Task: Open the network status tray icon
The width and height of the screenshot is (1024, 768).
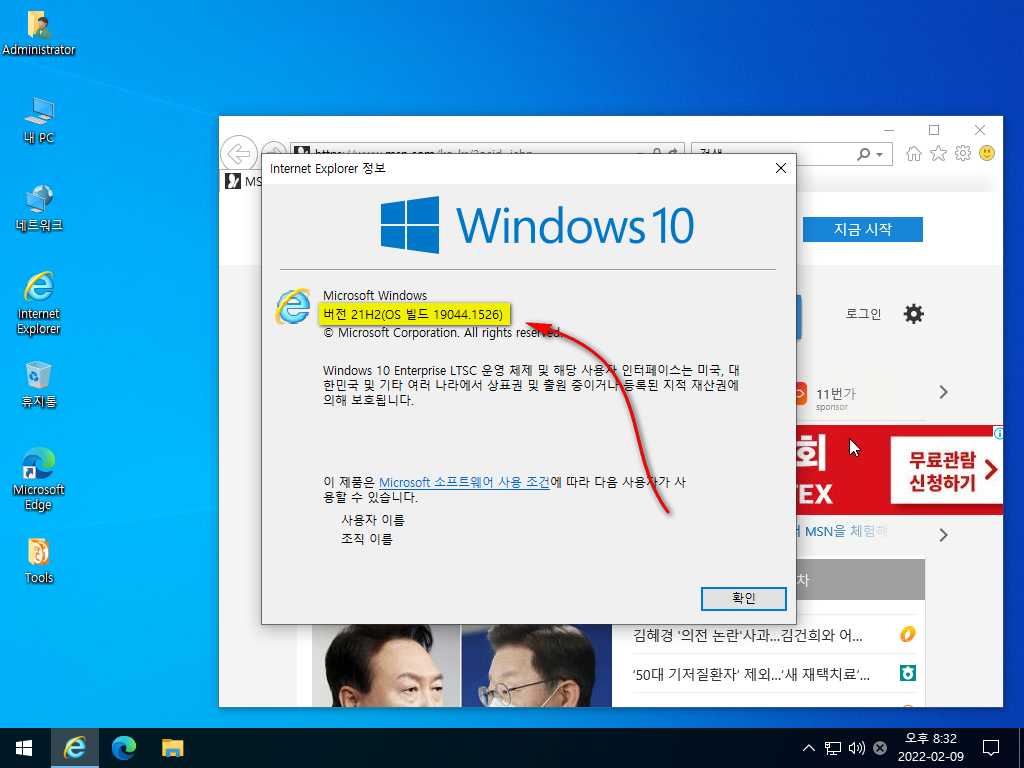Action: click(833, 748)
